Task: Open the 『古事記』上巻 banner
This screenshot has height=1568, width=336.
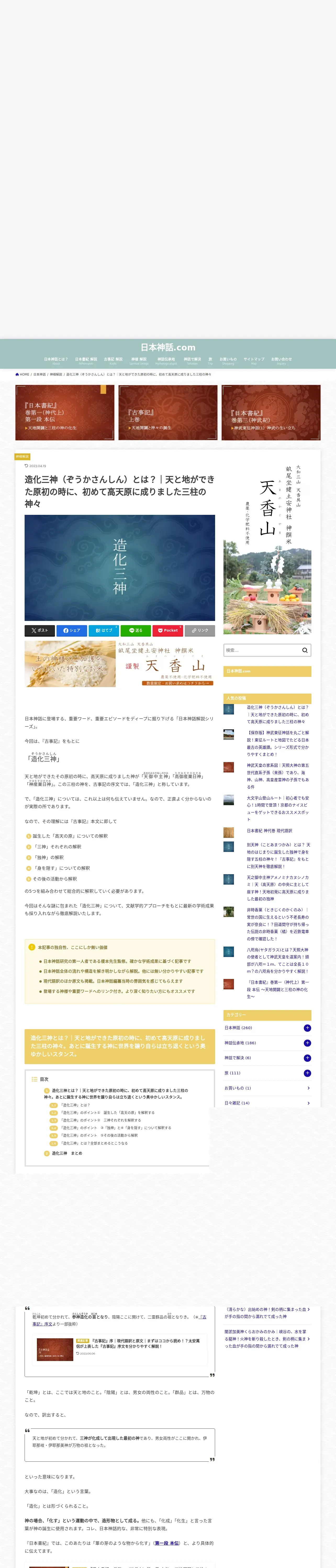Action: (168, 412)
